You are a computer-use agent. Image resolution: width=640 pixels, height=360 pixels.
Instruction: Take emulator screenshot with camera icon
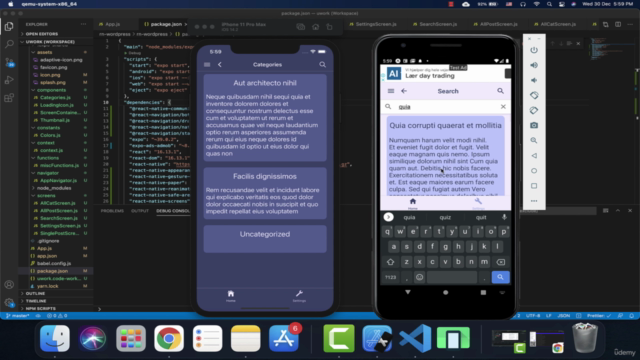(534, 125)
